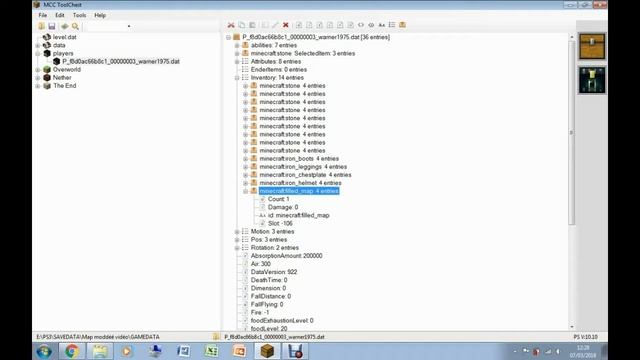This screenshot has height=360, width=640.
Task: Select the 'Damage: 0' tag
Action: (283, 207)
